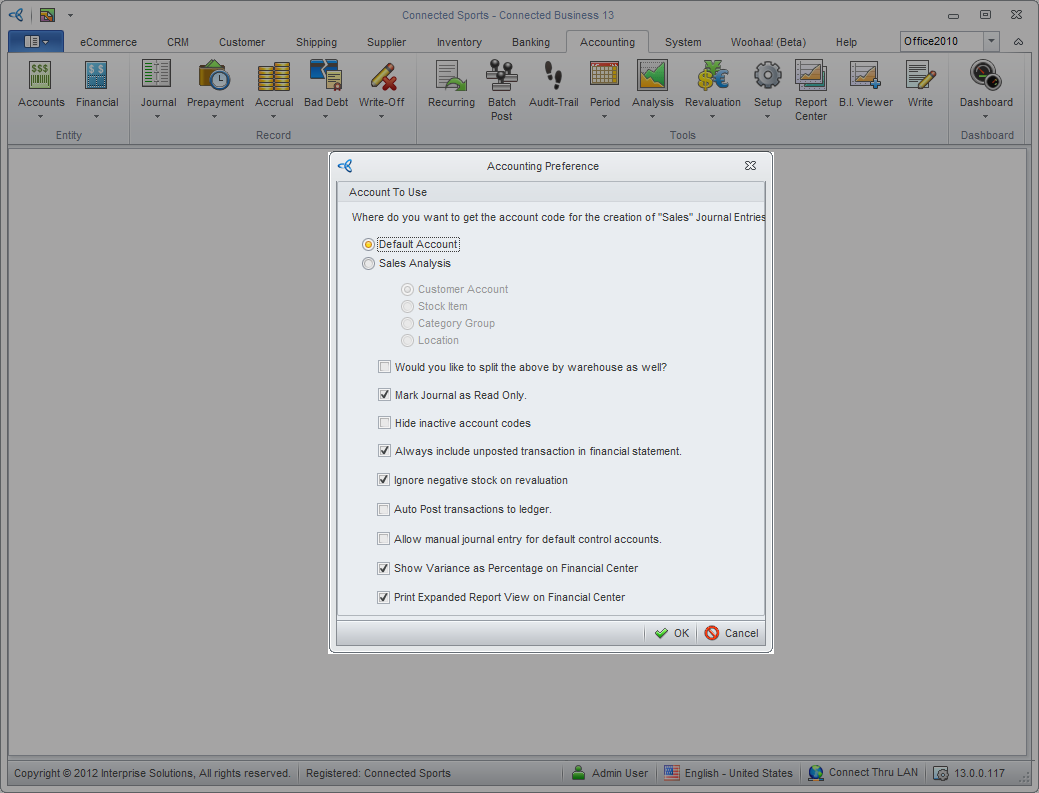Image resolution: width=1039 pixels, height=793 pixels.
Task: Click English - United States language indicator
Action: coord(728,773)
